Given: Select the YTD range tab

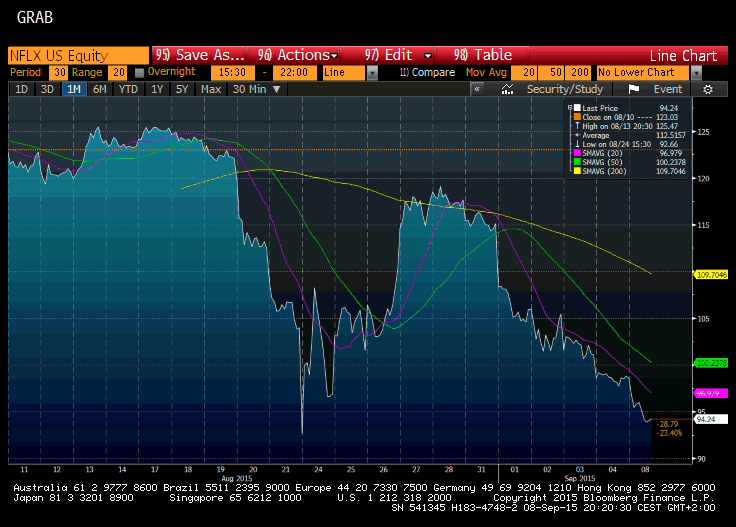Looking at the screenshot, I should click(x=128, y=89).
